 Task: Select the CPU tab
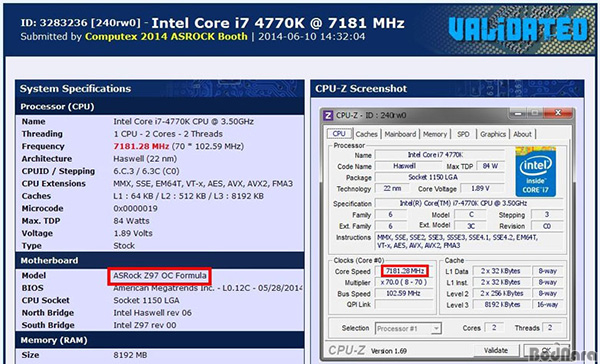339,134
